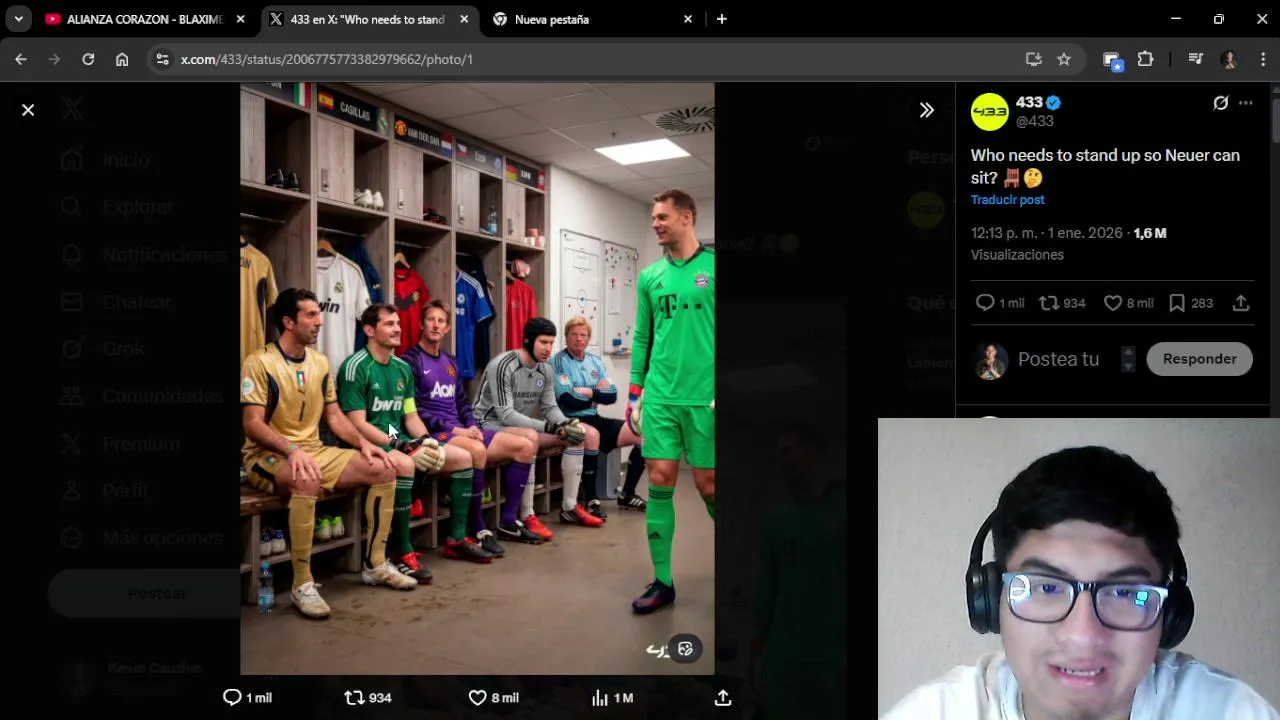Open site information icon in address bar
Viewport: 1280px width, 720px height.
pyautogui.click(x=163, y=59)
